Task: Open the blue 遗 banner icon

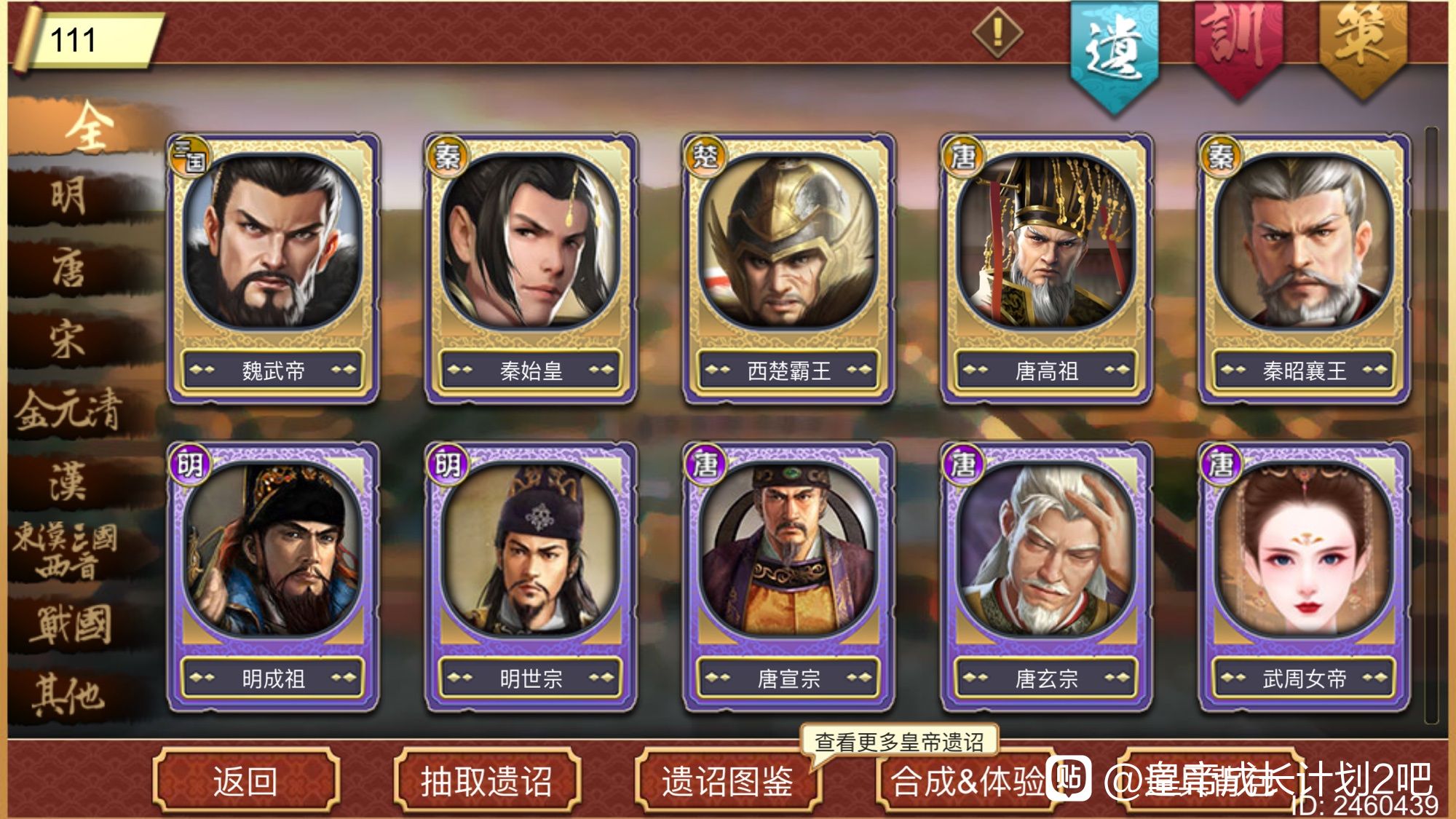Action: (1114, 55)
